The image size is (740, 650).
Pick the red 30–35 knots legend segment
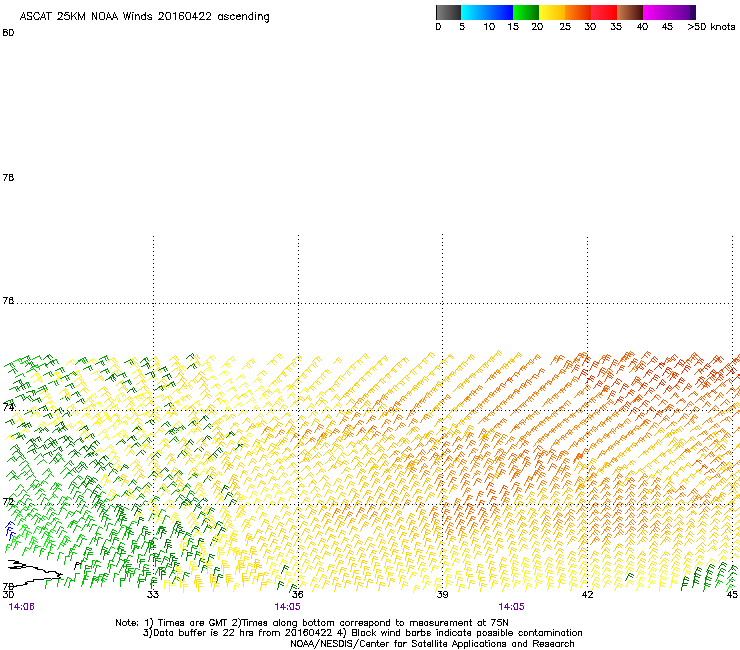(x=604, y=12)
